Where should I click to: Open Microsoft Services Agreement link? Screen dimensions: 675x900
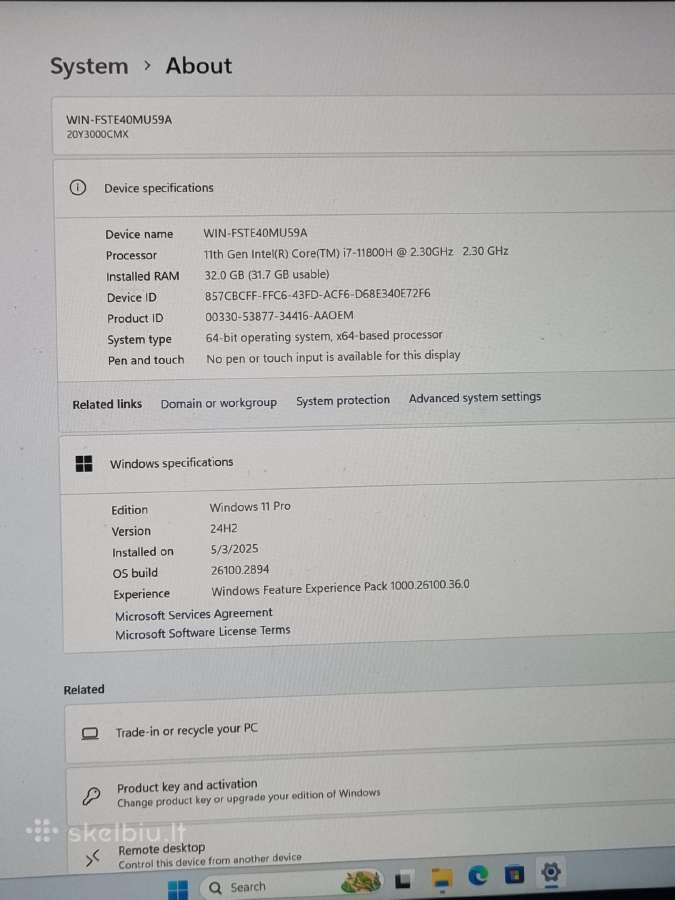[x=193, y=614]
